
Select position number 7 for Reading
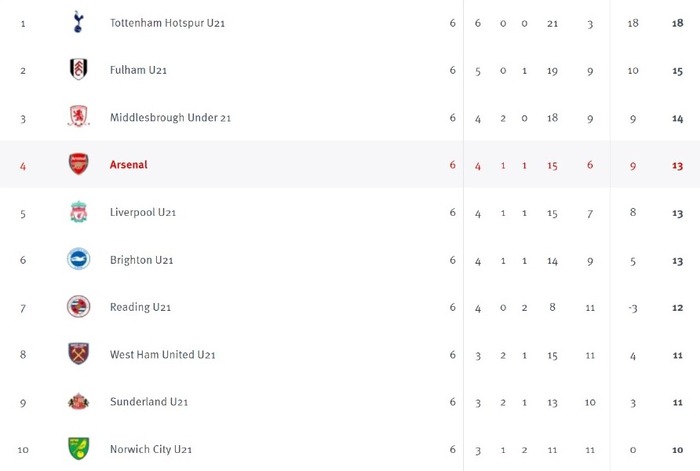[23, 308]
